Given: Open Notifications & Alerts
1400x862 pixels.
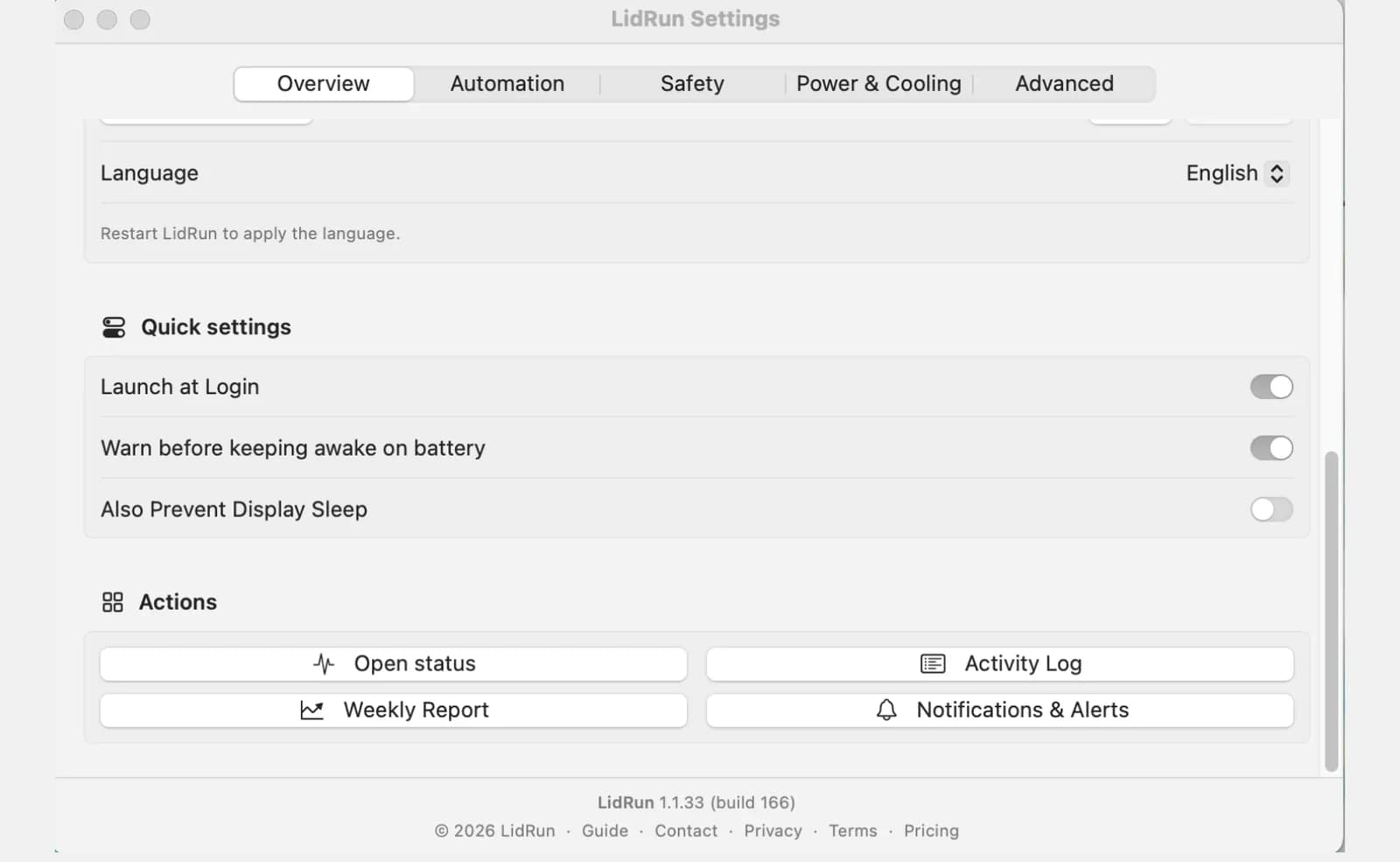Looking at the screenshot, I should pyautogui.click(x=1000, y=711).
